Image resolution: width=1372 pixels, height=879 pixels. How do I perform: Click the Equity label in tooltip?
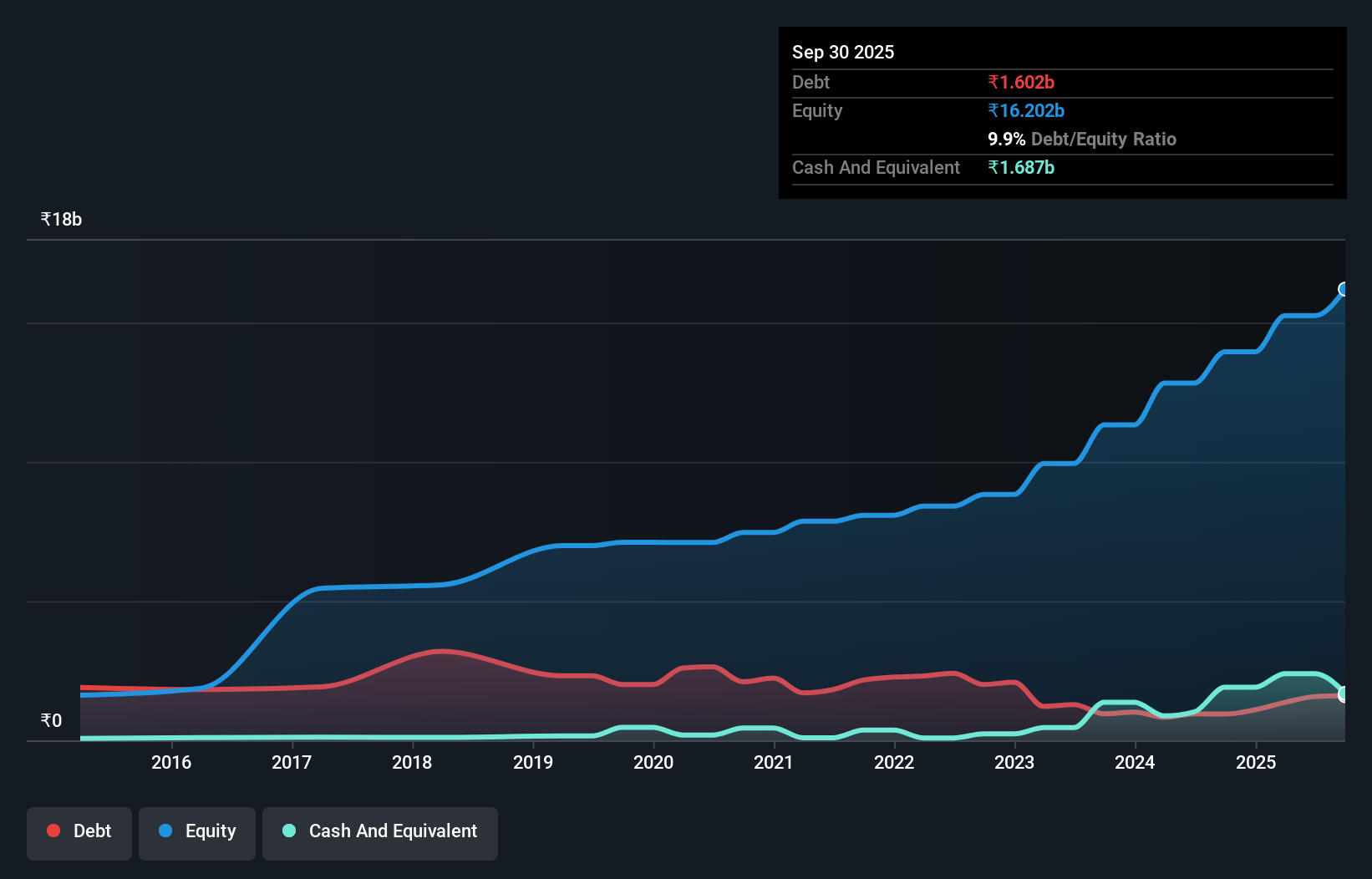point(817,110)
